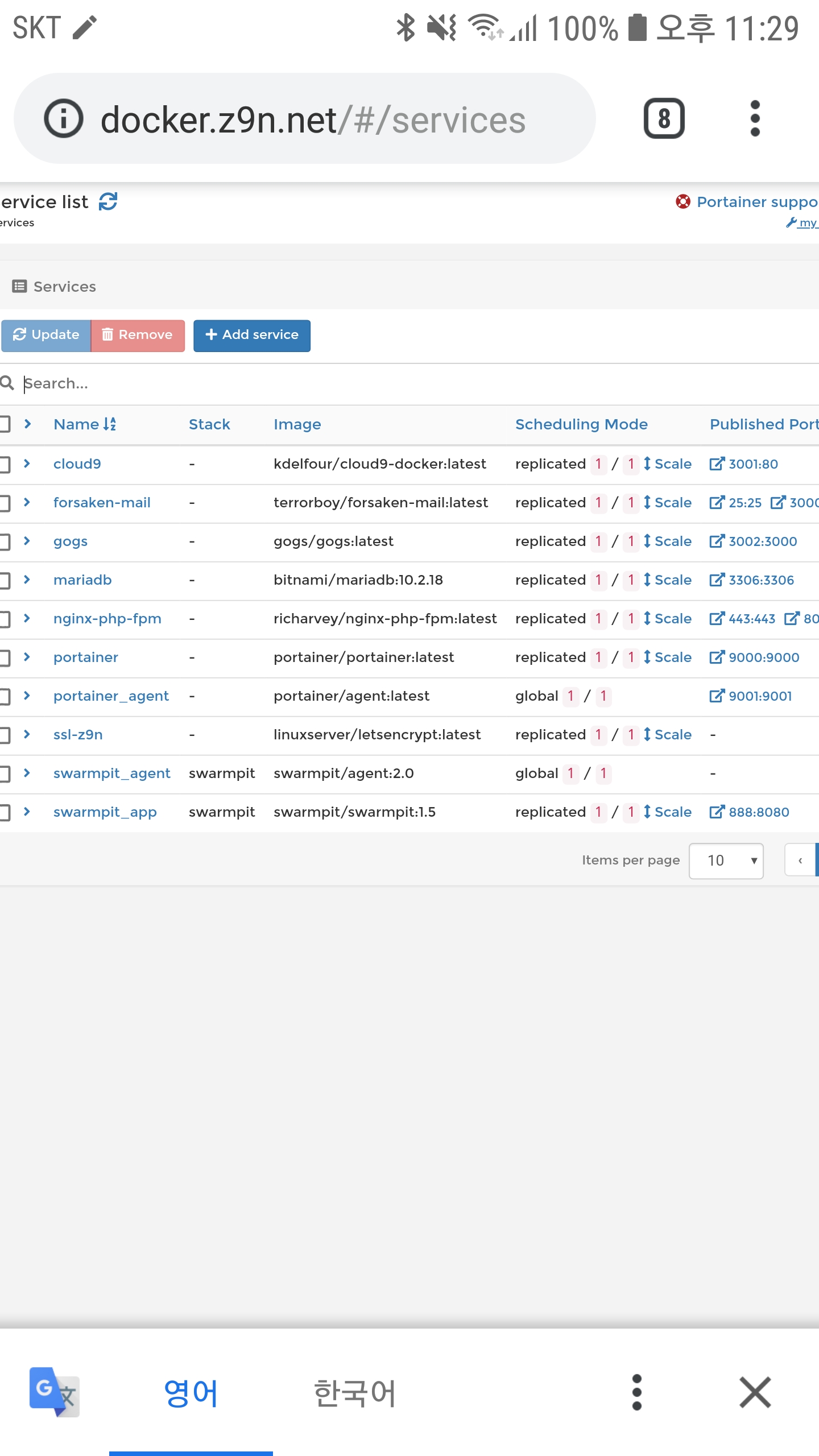This screenshot has width=819, height=1456.
Task: Expand the forsaken-mail service row
Action: click(27, 503)
